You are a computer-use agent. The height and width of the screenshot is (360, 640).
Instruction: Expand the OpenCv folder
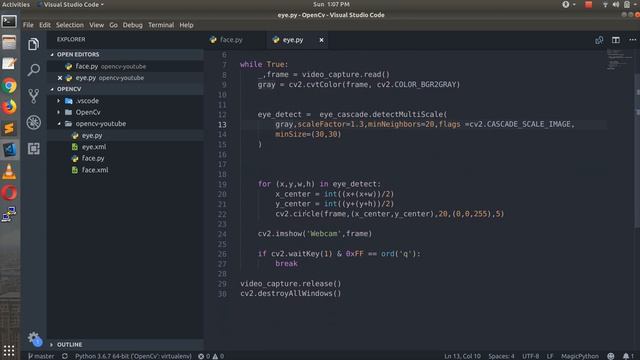tap(58, 112)
